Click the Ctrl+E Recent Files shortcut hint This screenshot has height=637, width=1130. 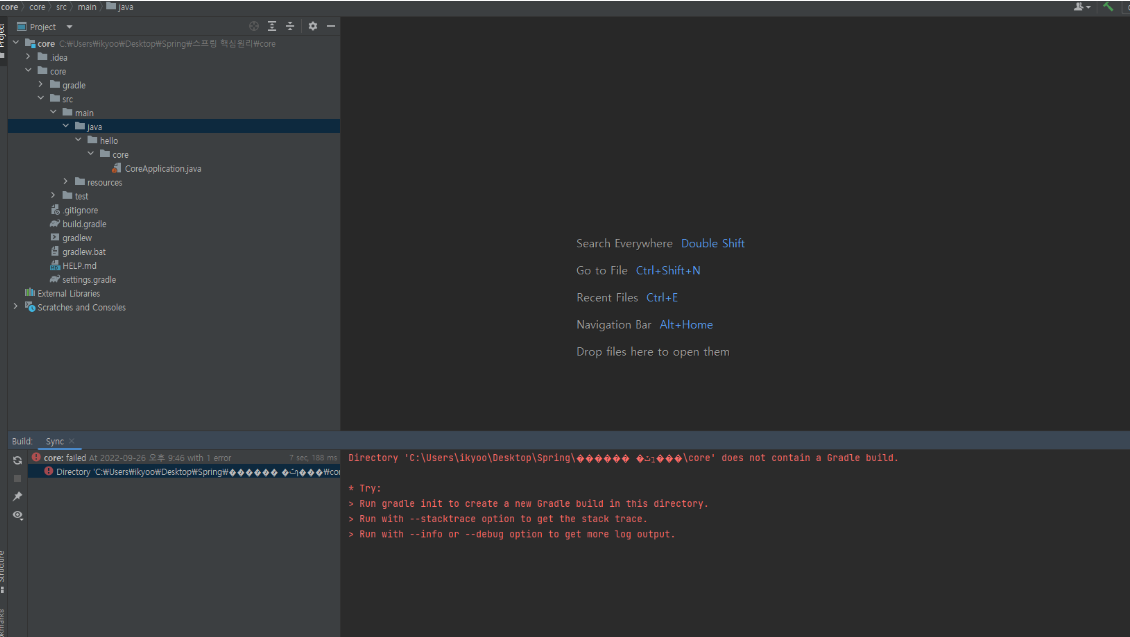(662, 298)
